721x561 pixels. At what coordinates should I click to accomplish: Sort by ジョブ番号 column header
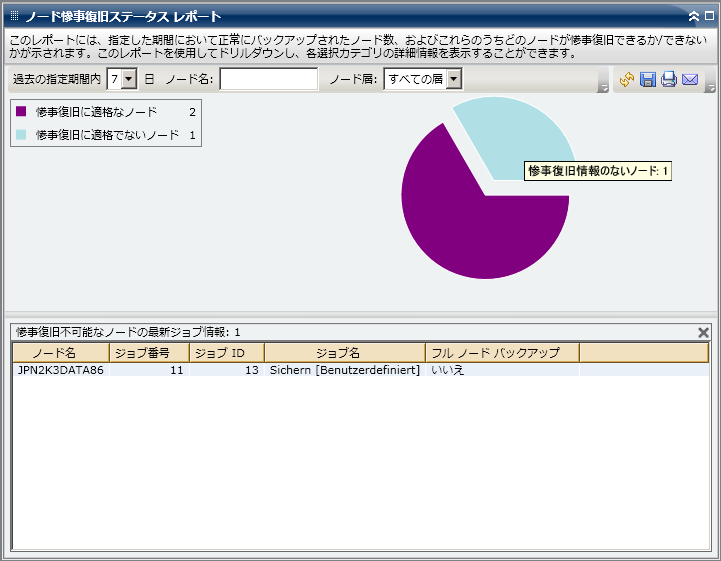coord(149,353)
